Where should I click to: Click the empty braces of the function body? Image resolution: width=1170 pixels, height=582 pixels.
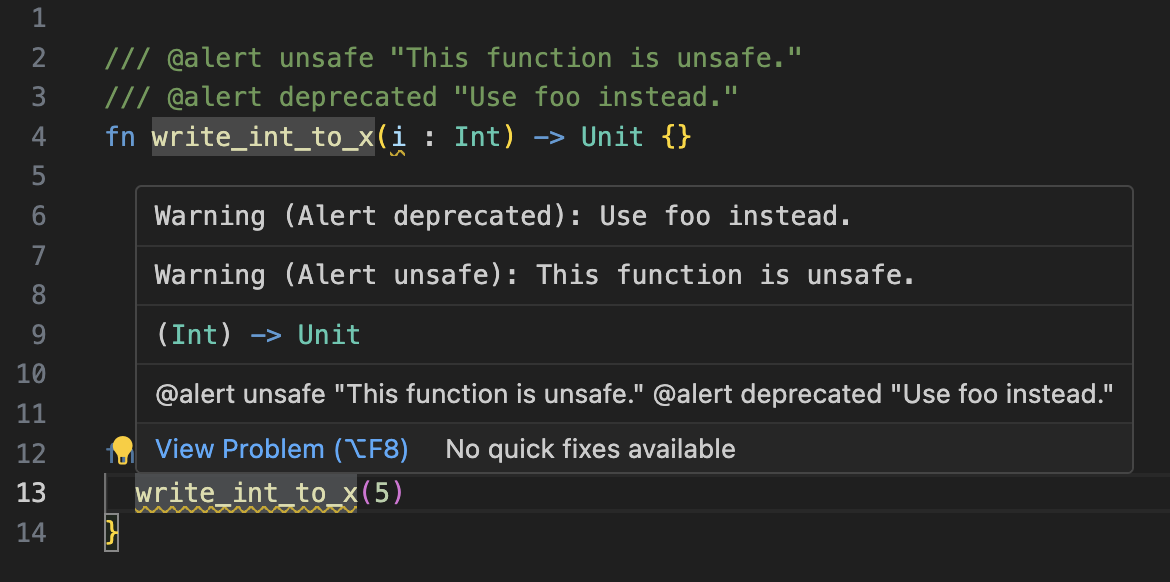pos(676,136)
